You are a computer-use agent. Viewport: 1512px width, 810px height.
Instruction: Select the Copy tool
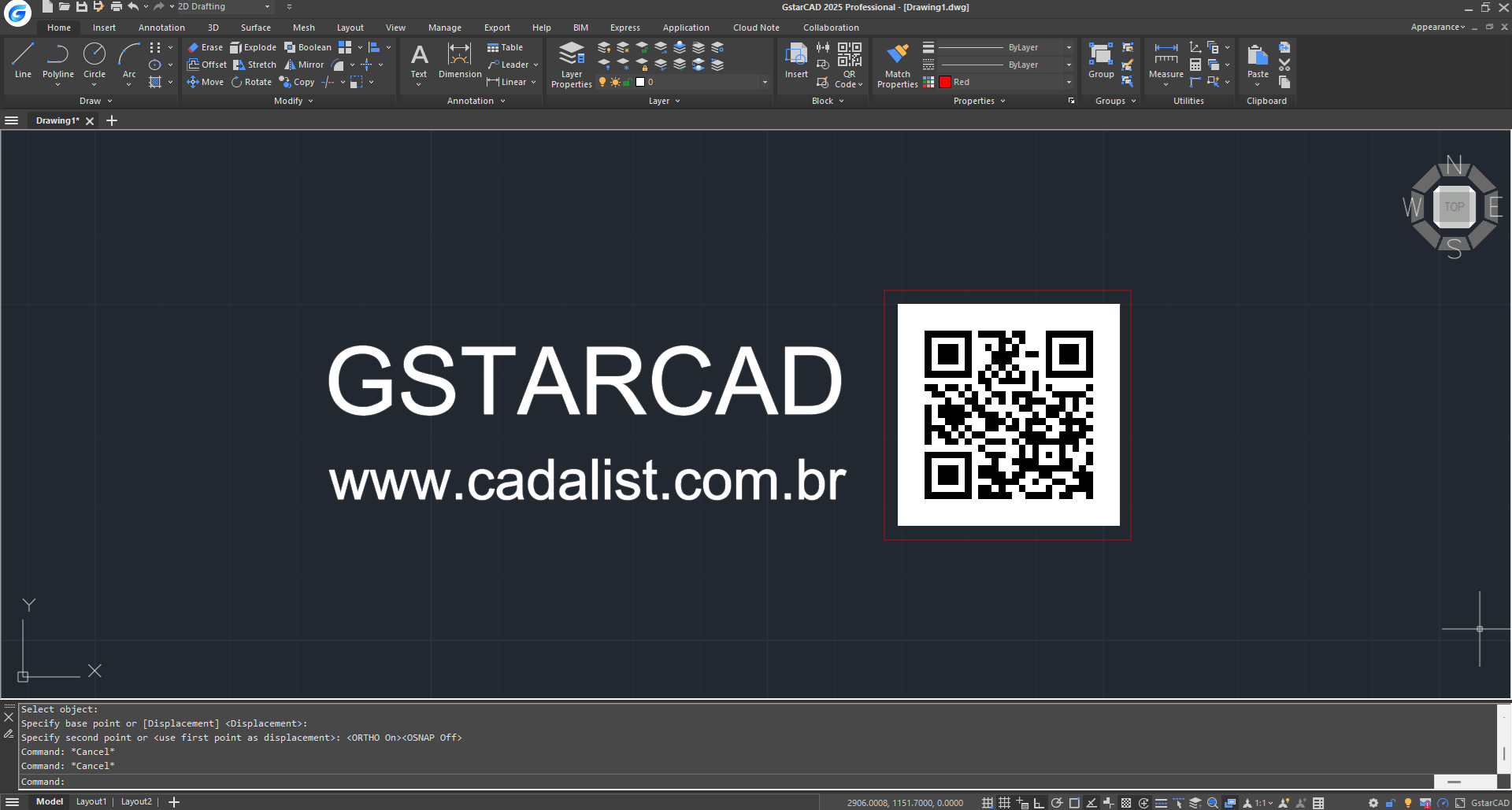[297, 82]
